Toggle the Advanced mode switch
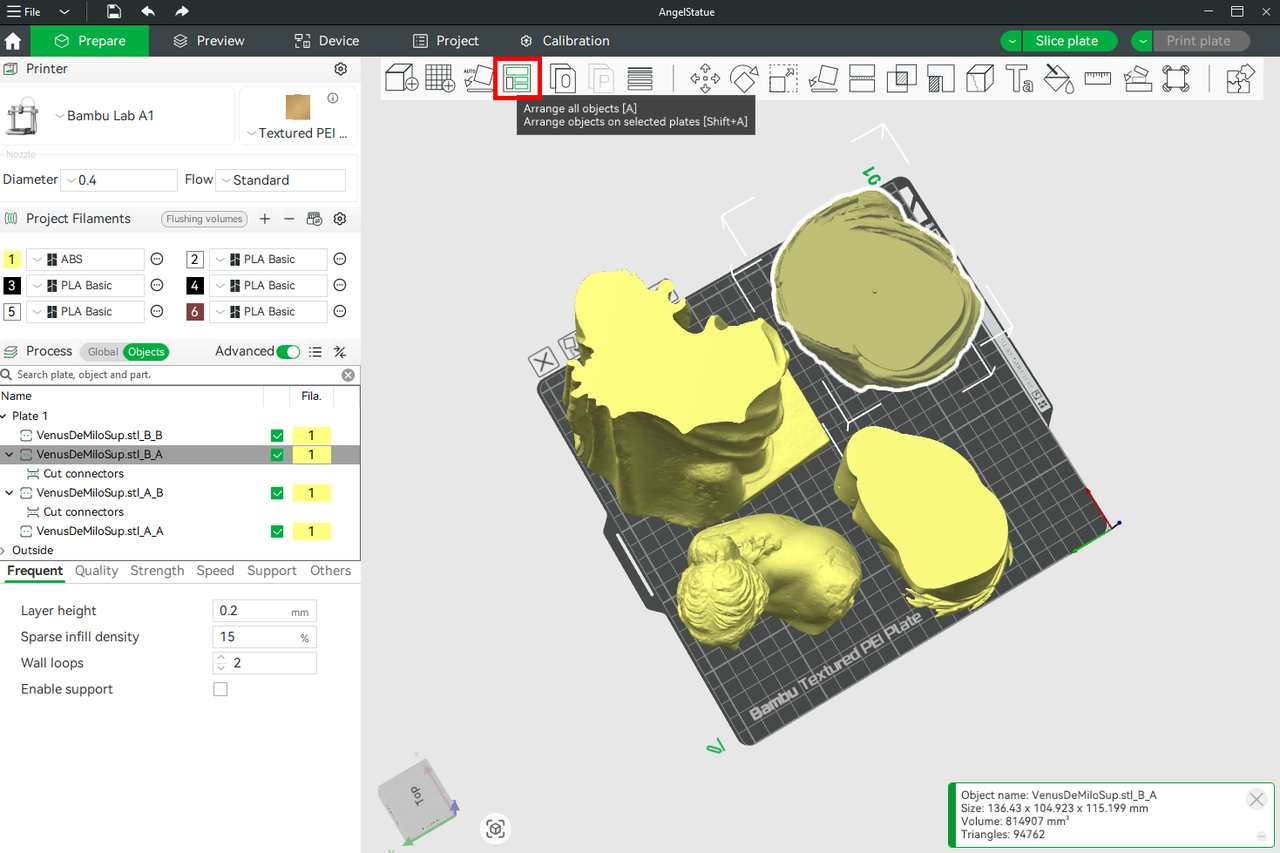 coord(288,352)
